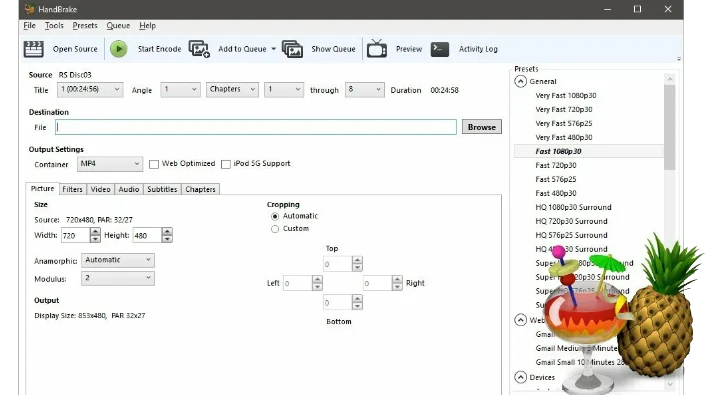Select the Custom cropping radio button
The image size is (706, 395).
pos(275,229)
